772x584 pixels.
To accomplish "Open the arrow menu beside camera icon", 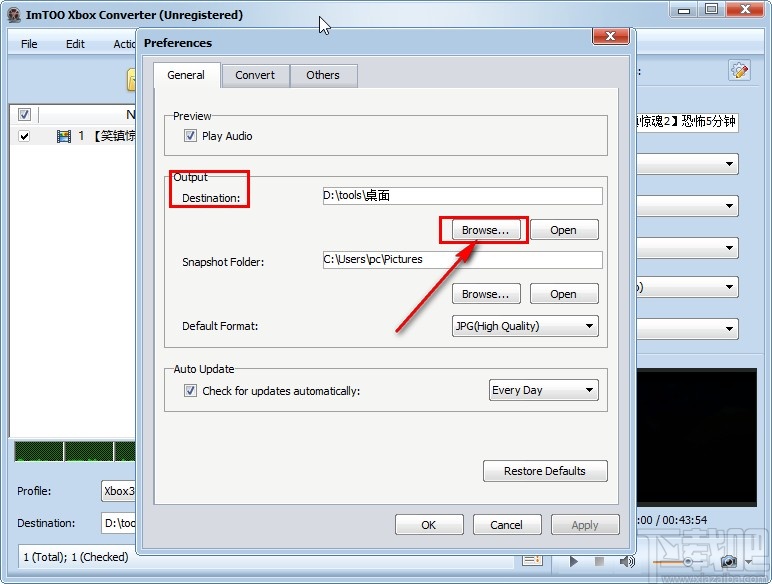I will pos(749,562).
